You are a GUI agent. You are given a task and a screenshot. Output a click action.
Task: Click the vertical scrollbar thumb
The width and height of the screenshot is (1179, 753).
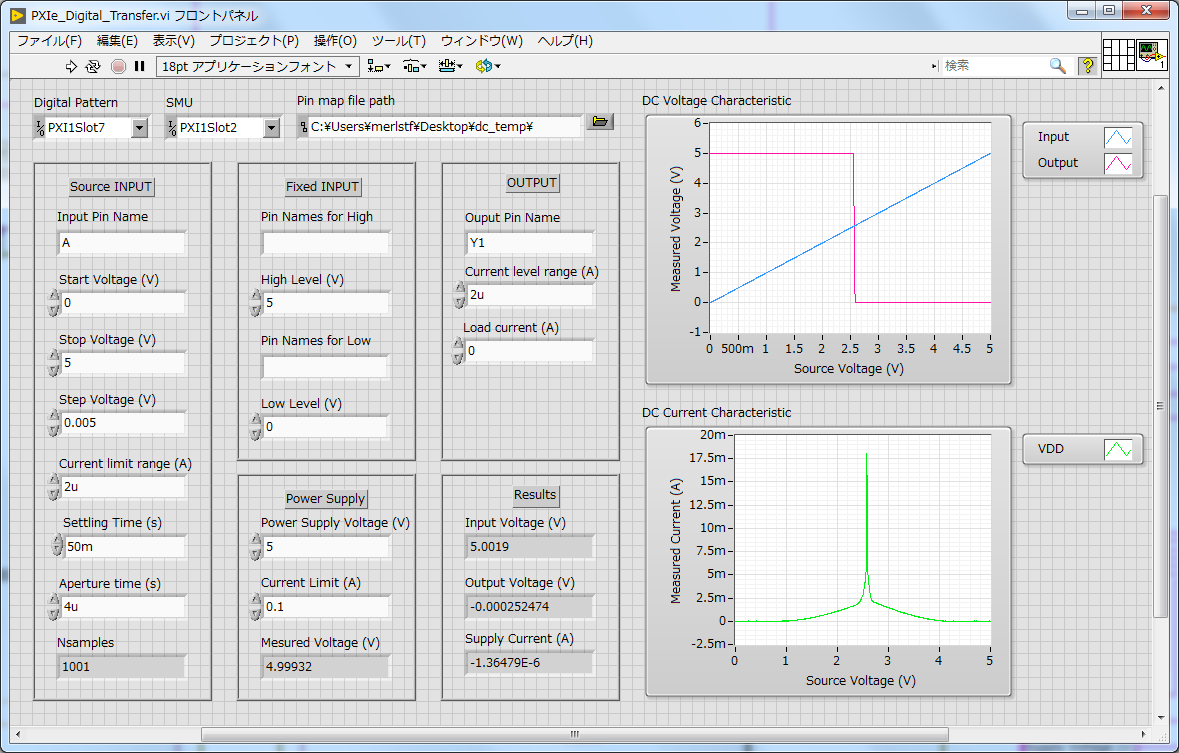click(1160, 406)
